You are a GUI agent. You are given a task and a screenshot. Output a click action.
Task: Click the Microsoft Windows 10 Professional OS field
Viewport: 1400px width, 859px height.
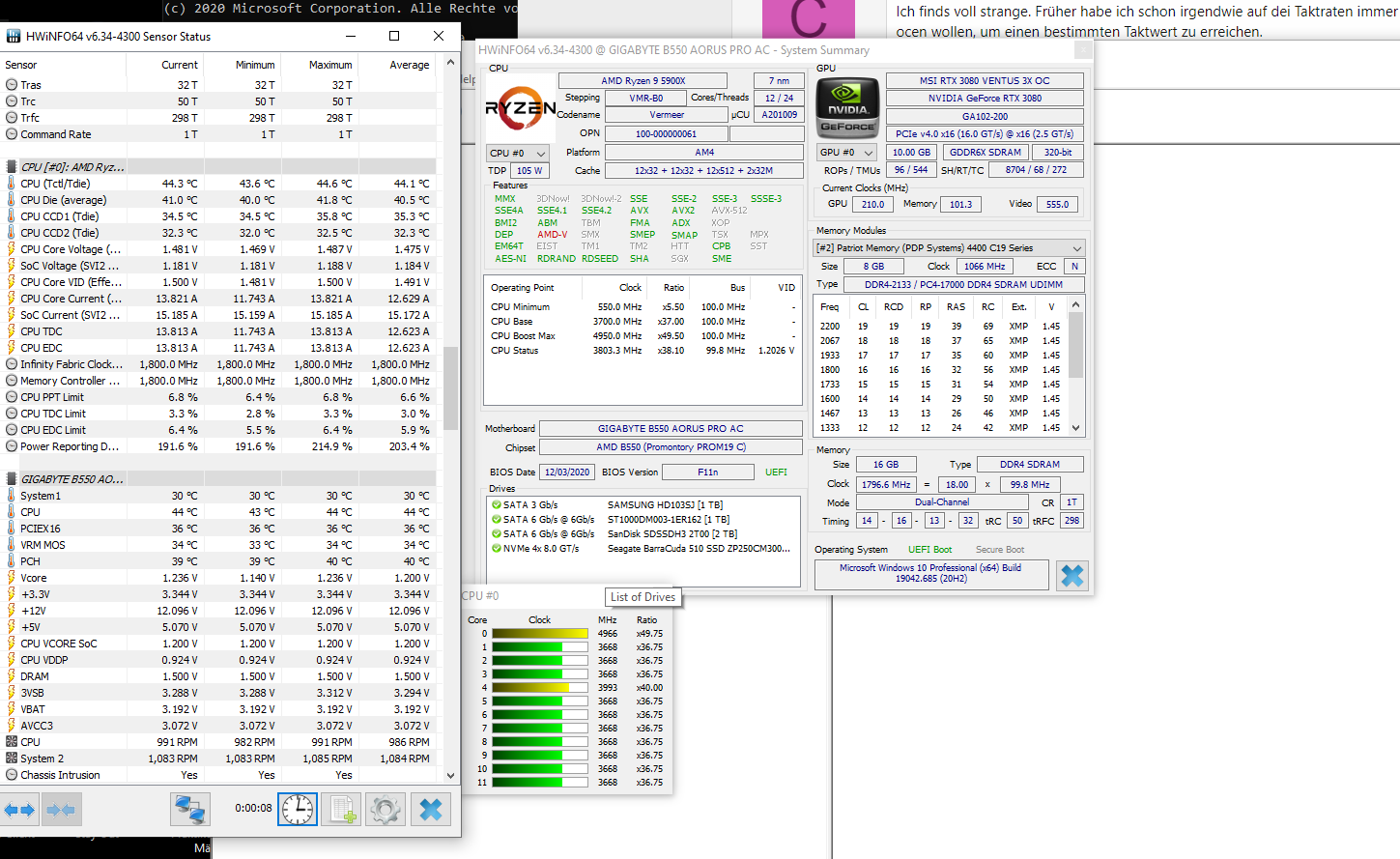930,573
